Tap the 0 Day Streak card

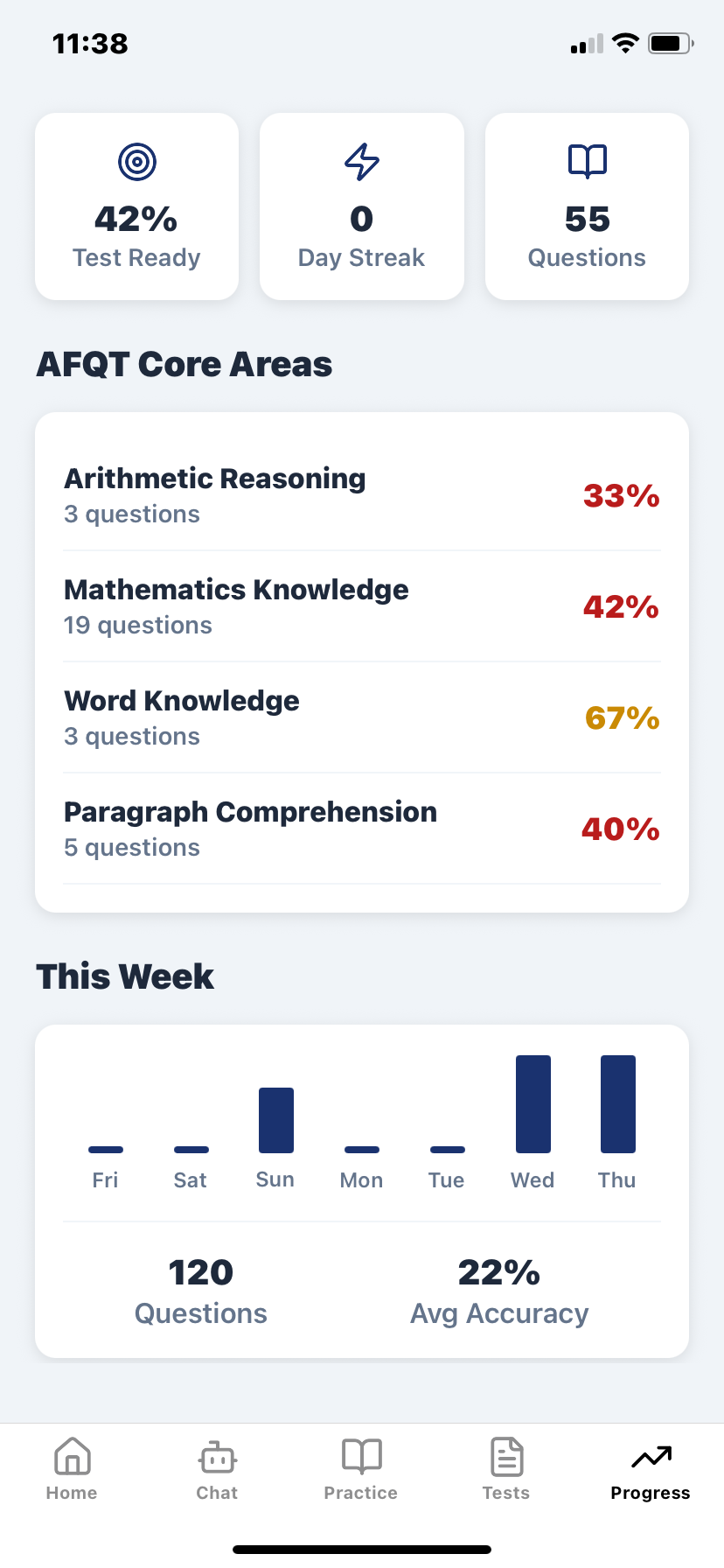point(361,206)
